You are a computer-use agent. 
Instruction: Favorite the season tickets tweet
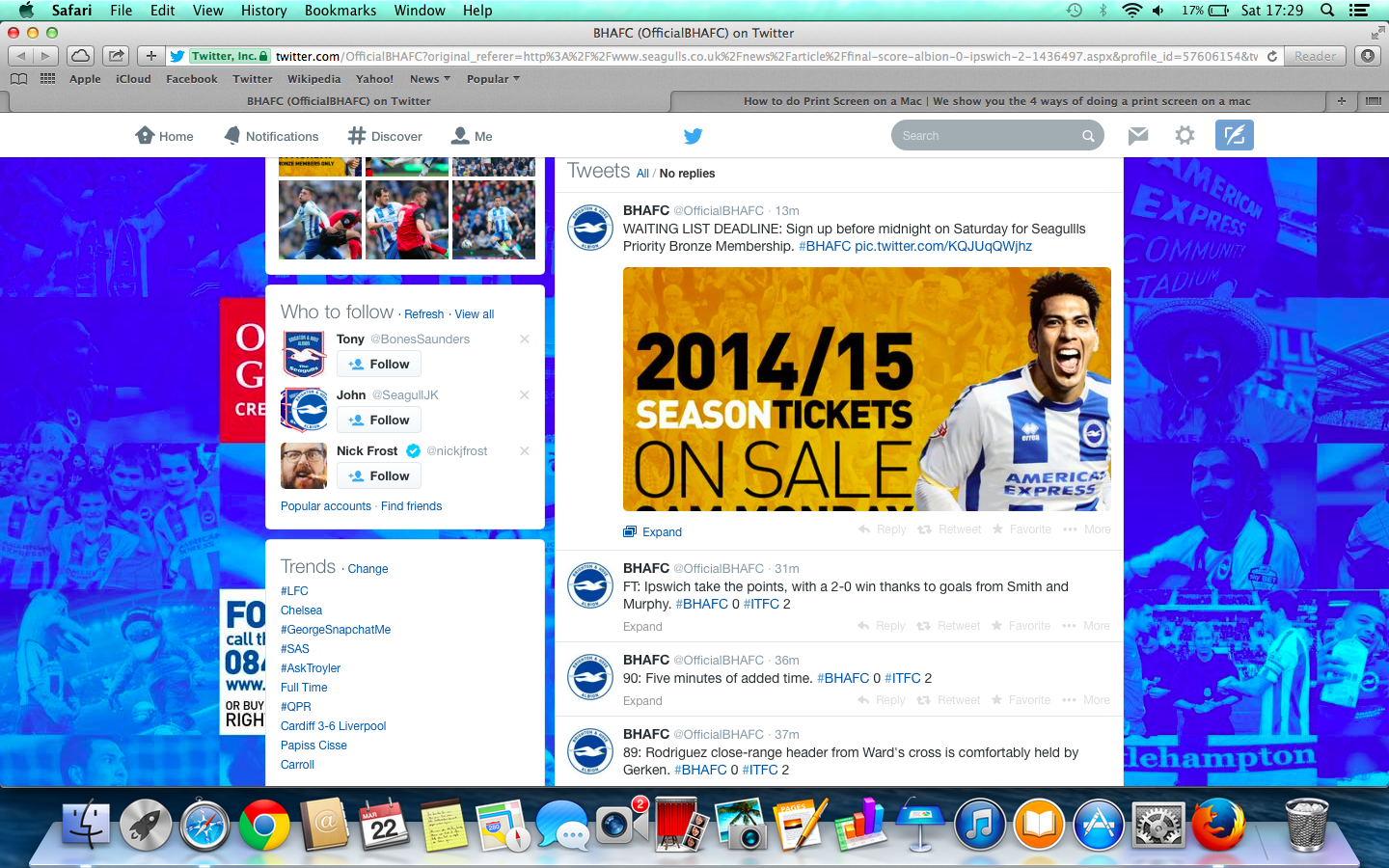point(1021,529)
